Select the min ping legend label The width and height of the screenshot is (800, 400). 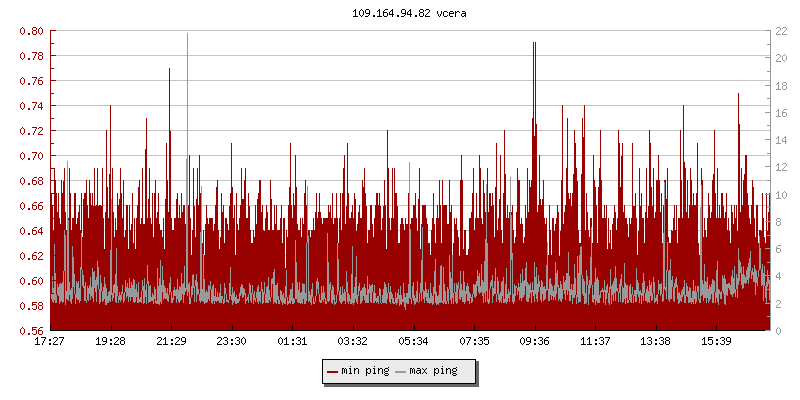pos(366,371)
